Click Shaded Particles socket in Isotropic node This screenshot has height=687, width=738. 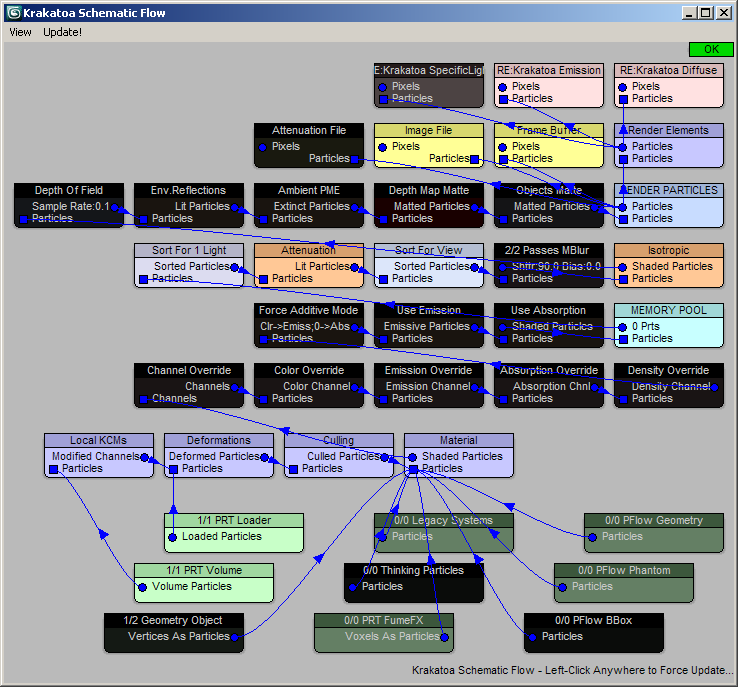click(x=623, y=267)
